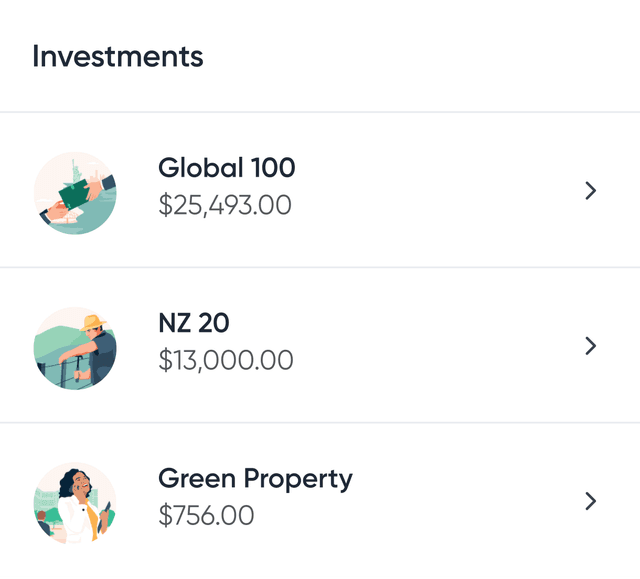Click the blank area of Green Property row

click(460, 501)
